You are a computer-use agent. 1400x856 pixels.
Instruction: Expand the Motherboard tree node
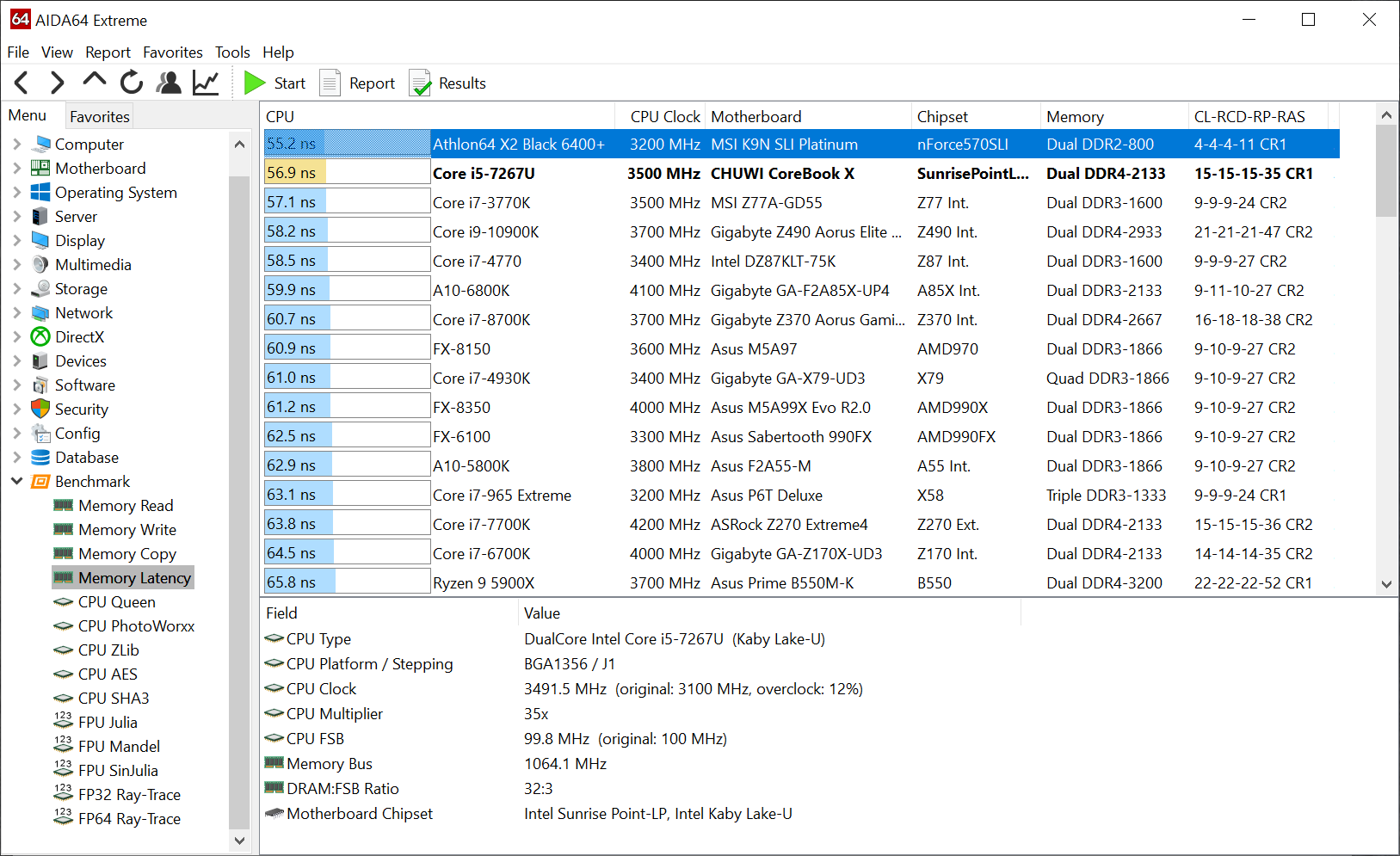(16, 168)
